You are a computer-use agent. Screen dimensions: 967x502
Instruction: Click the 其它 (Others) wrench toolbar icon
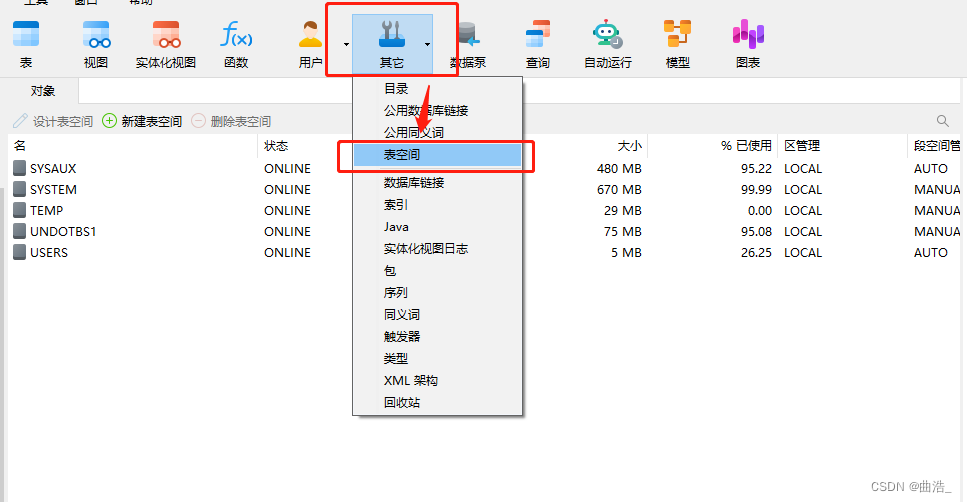point(392,35)
